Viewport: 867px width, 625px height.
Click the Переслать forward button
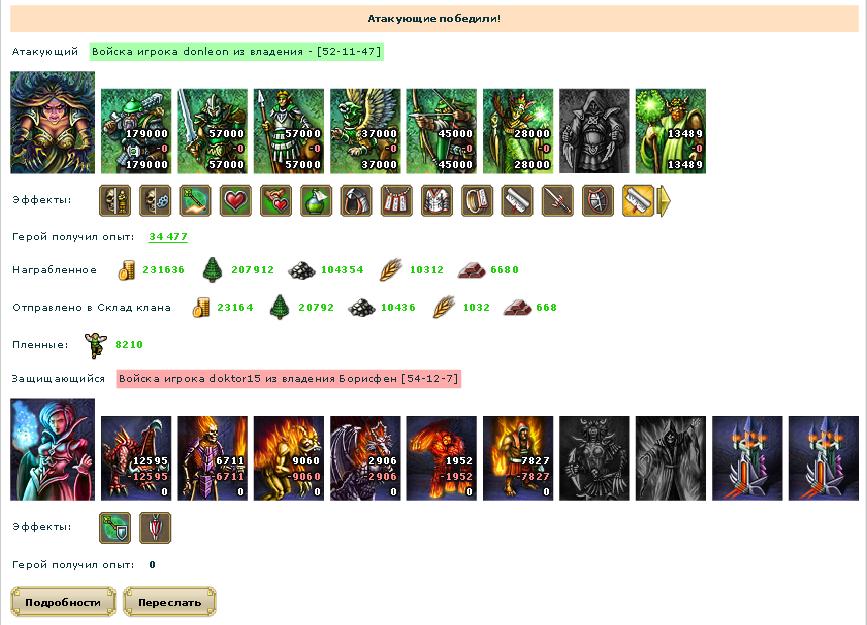click(x=169, y=602)
